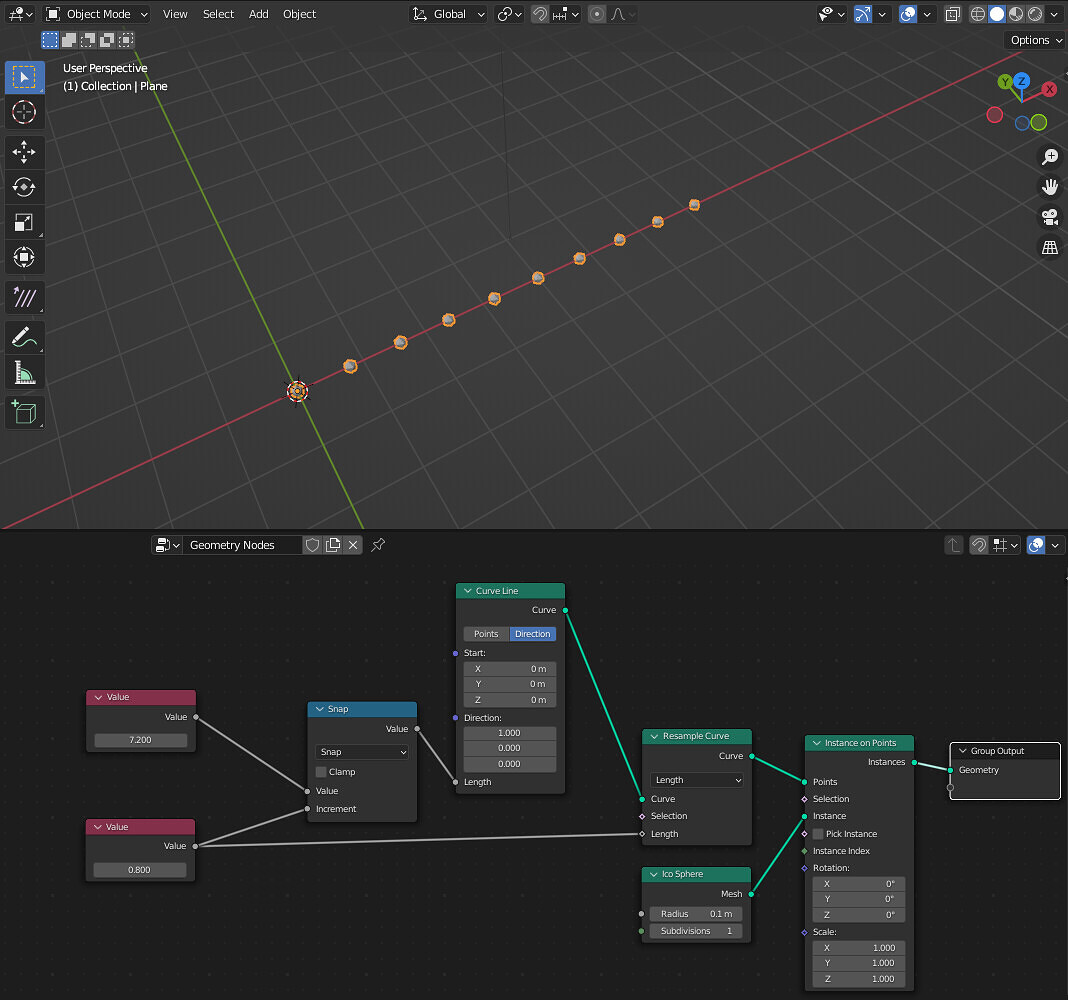This screenshot has height=1000, width=1068.
Task: Select rendered viewport shading
Action: pos(1035,14)
